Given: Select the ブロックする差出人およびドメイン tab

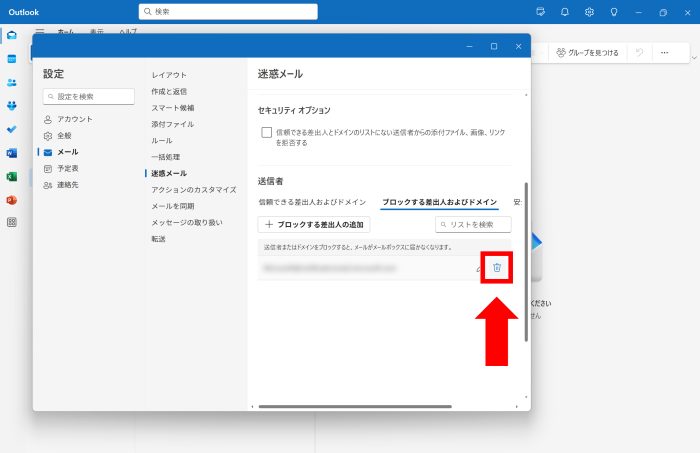Looking at the screenshot, I should (439, 202).
